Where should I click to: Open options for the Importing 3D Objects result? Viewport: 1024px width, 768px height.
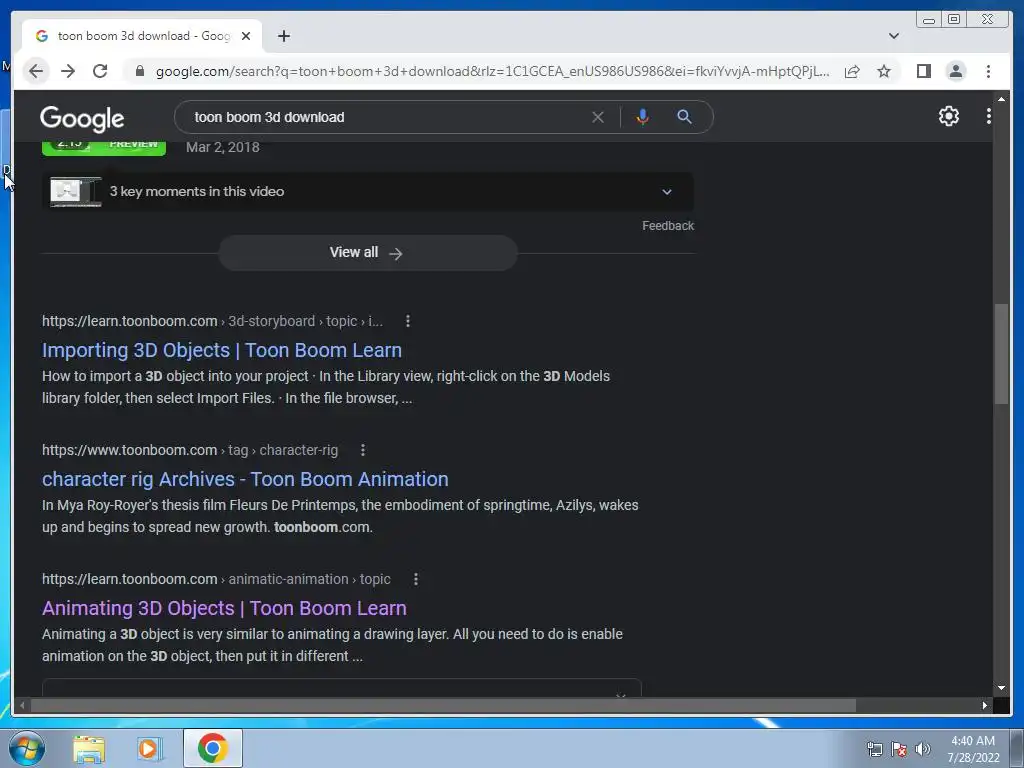coord(408,321)
